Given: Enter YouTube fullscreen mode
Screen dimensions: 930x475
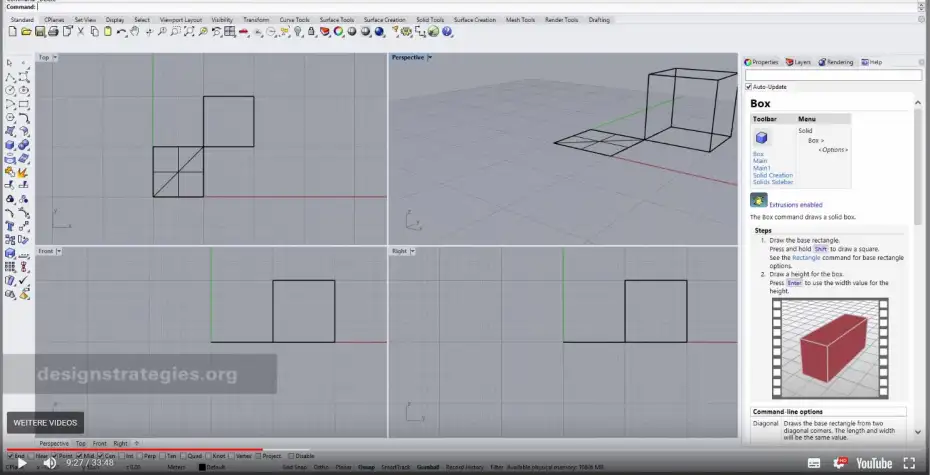Looking at the screenshot, I should pos(909,463).
